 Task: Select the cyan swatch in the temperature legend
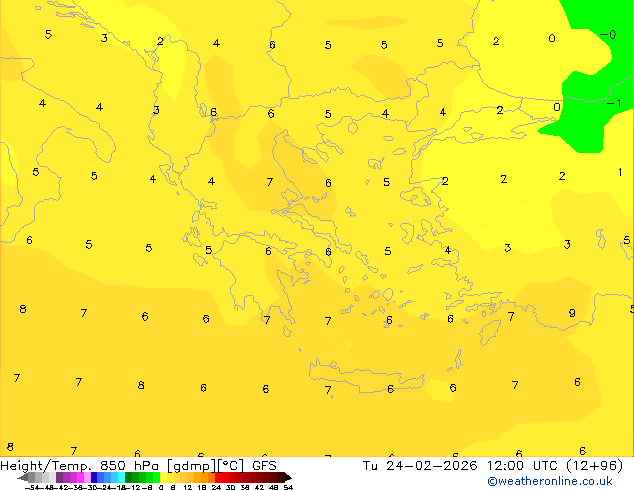[x=121, y=477]
